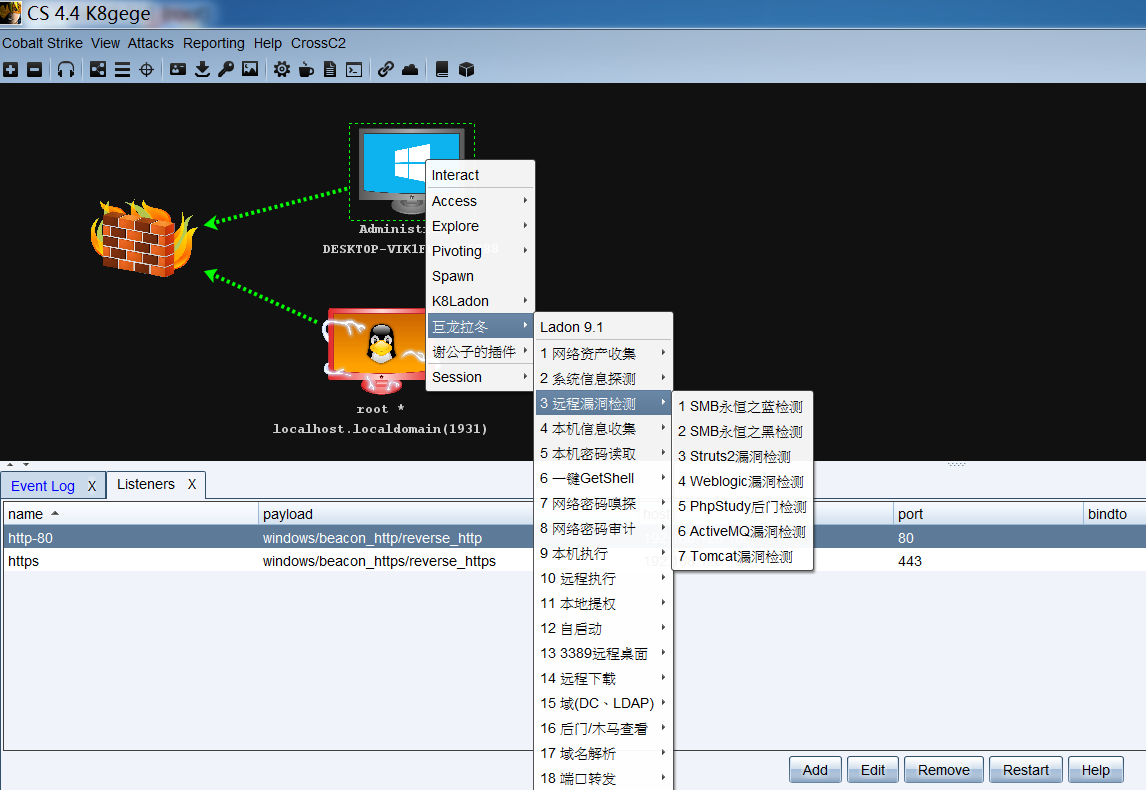Select Ladon 9.1 menu entry
Image resolution: width=1146 pixels, height=790 pixels.
[x=603, y=327]
